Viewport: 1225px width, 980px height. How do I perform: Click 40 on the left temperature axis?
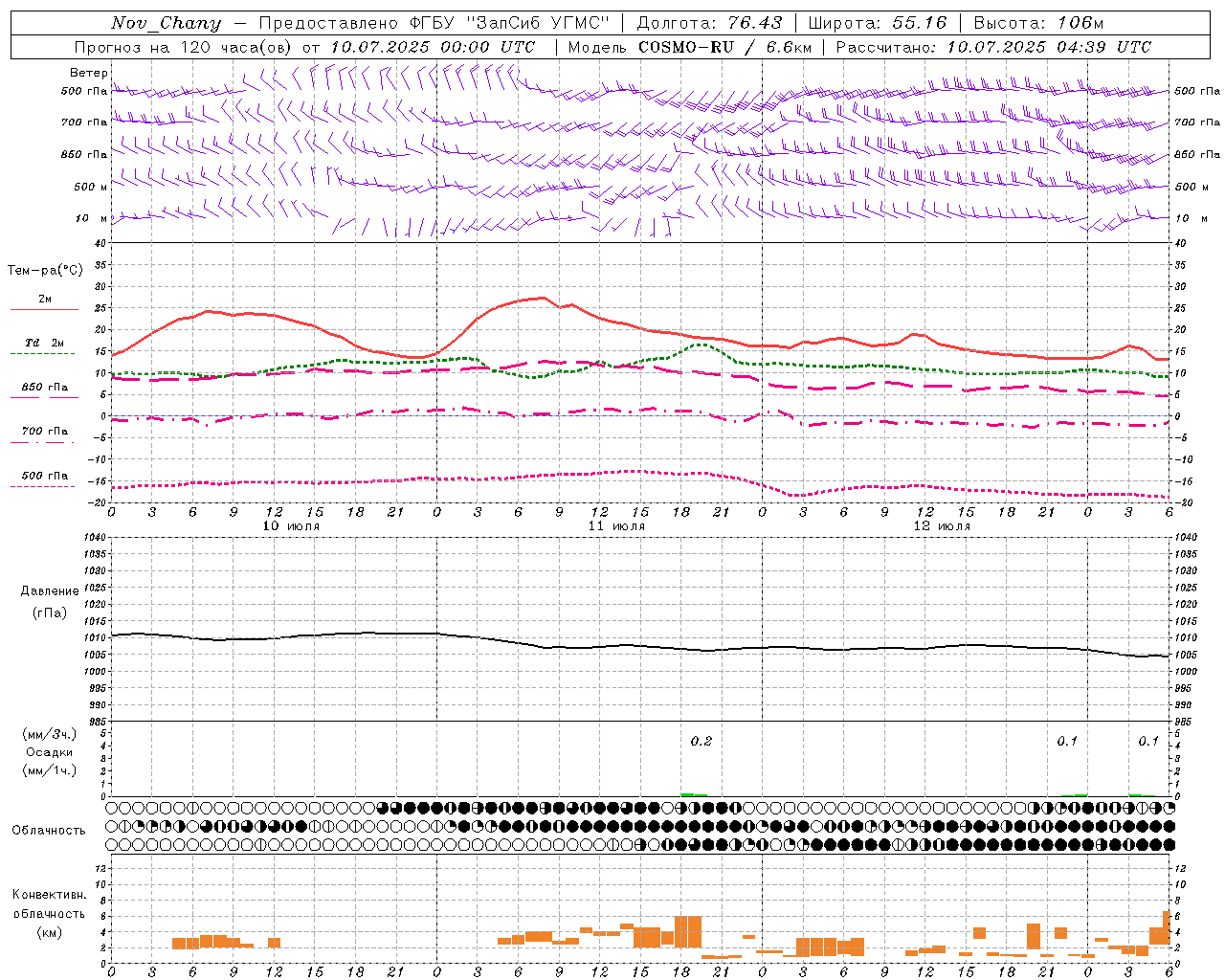pyautogui.click(x=100, y=243)
